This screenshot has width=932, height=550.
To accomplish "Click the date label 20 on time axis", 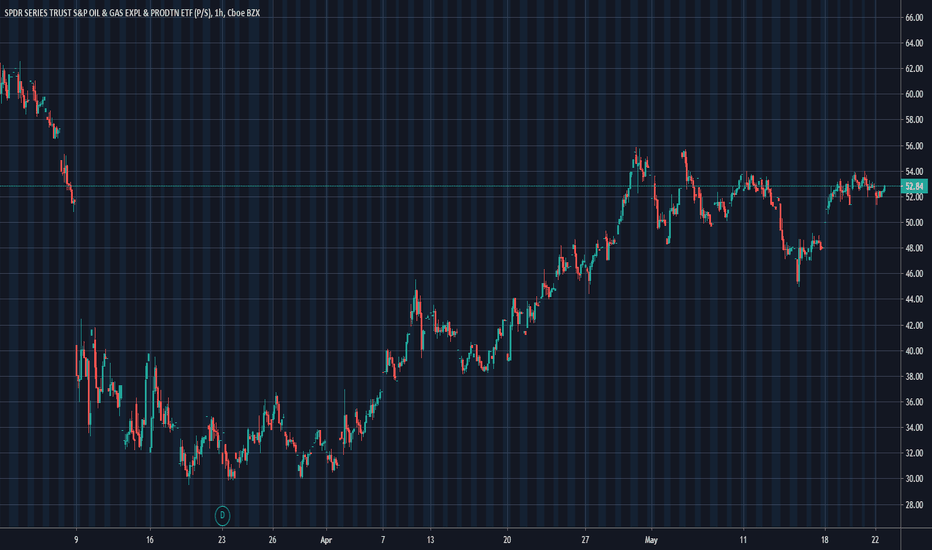I will click(507, 540).
